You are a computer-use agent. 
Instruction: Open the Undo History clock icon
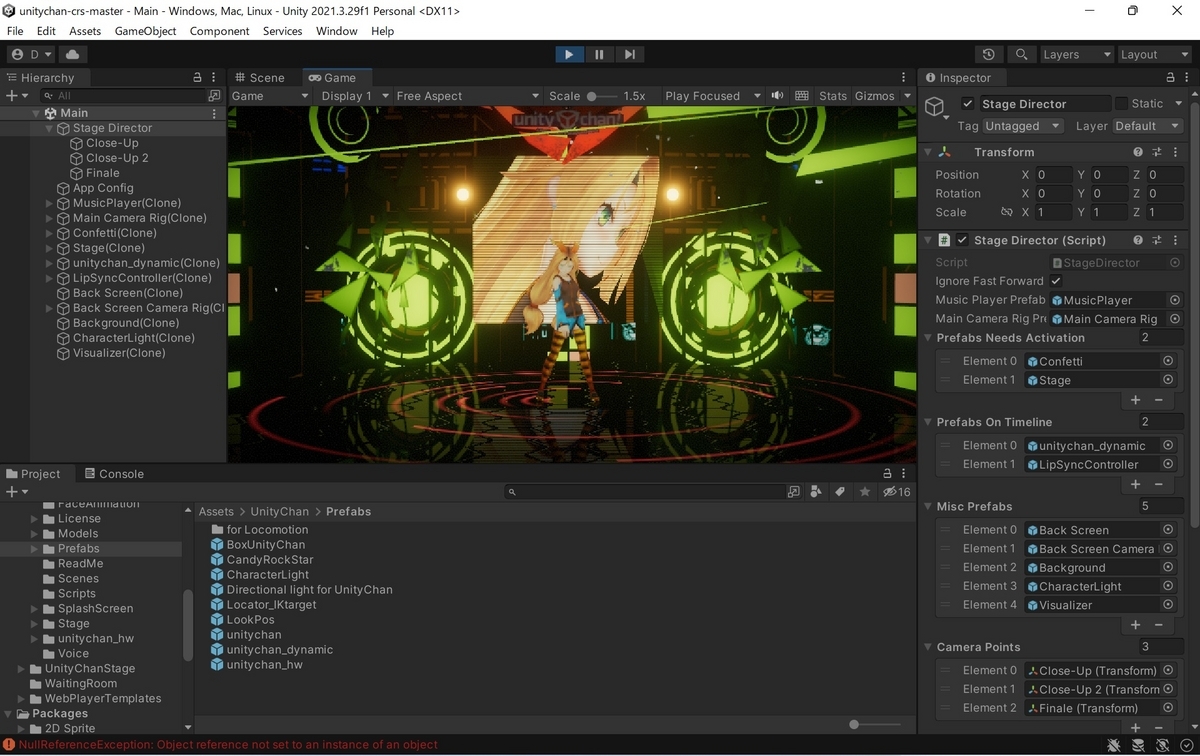pyautogui.click(x=989, y=54)
